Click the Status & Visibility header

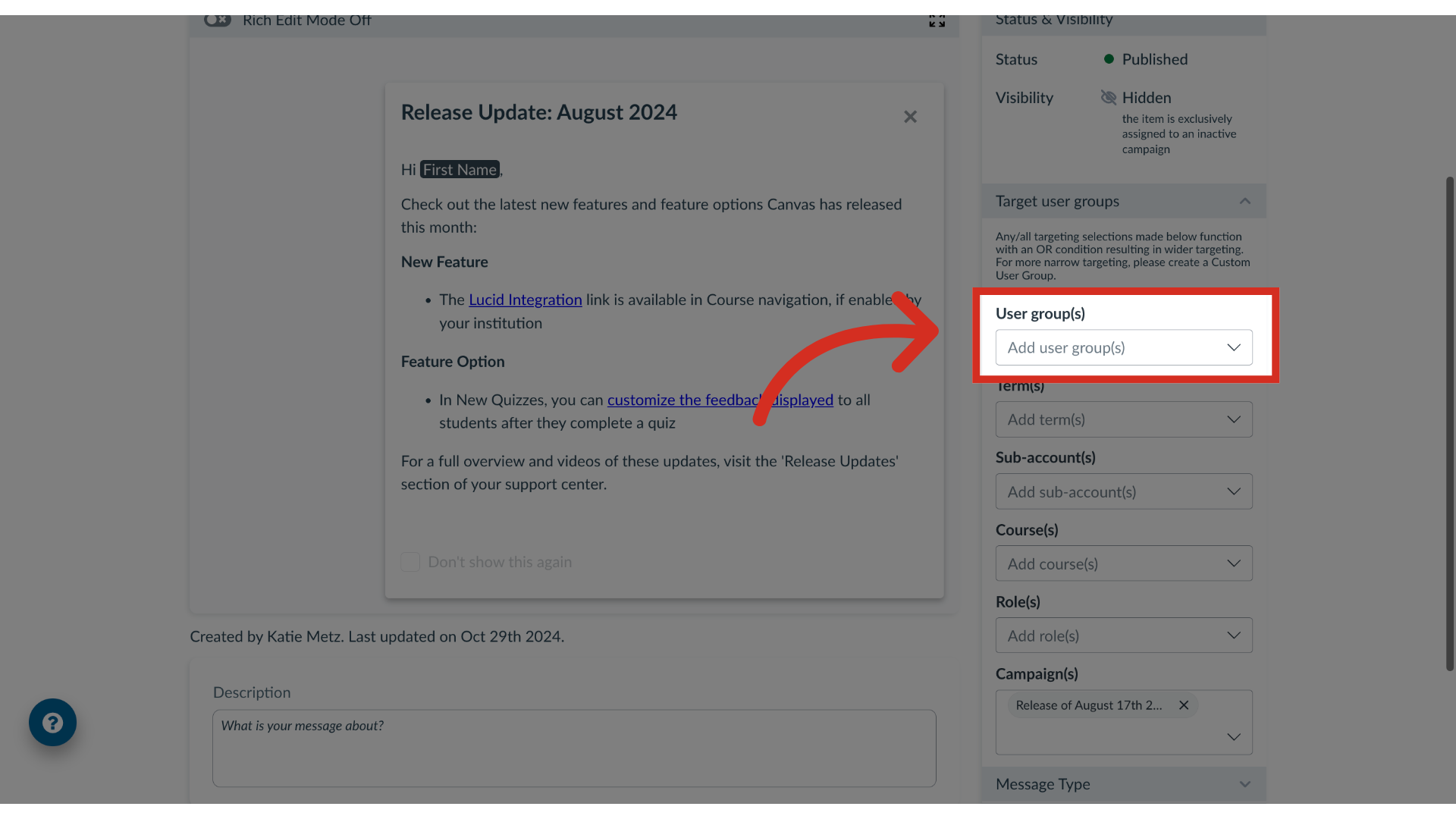pyautogui.click(x=1124, y=24)
